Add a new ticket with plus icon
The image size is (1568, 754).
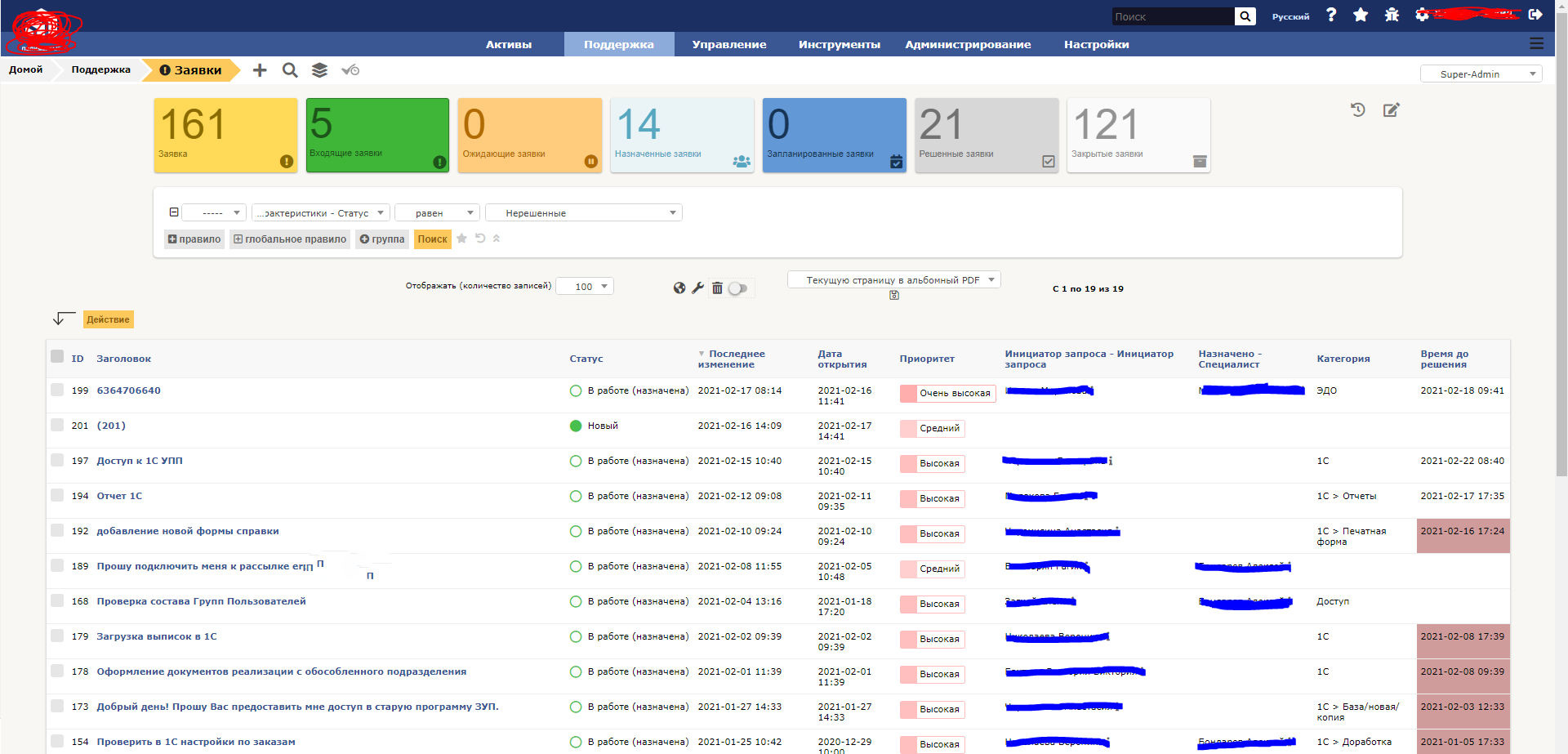[x=260, y=70]
